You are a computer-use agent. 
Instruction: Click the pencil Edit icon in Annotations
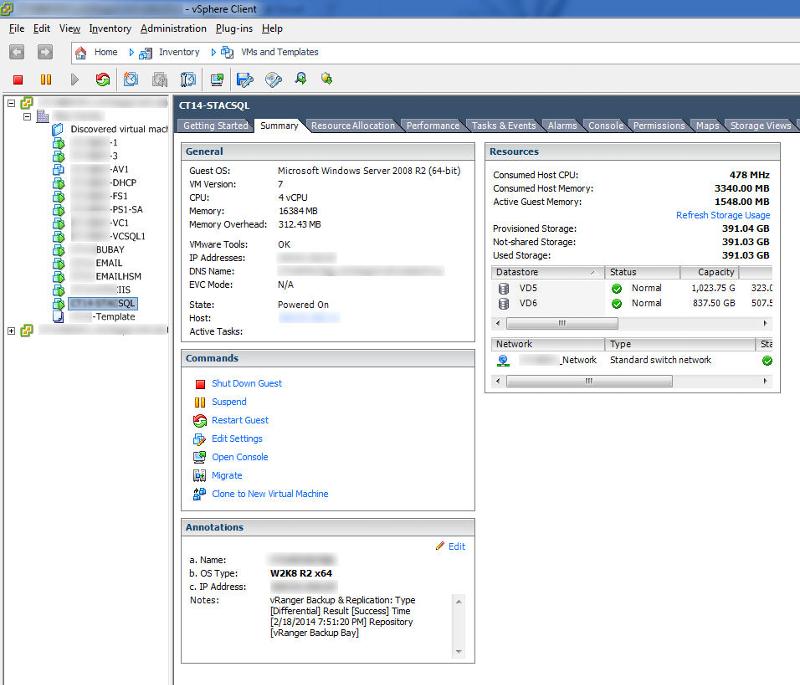click(440, 546)
